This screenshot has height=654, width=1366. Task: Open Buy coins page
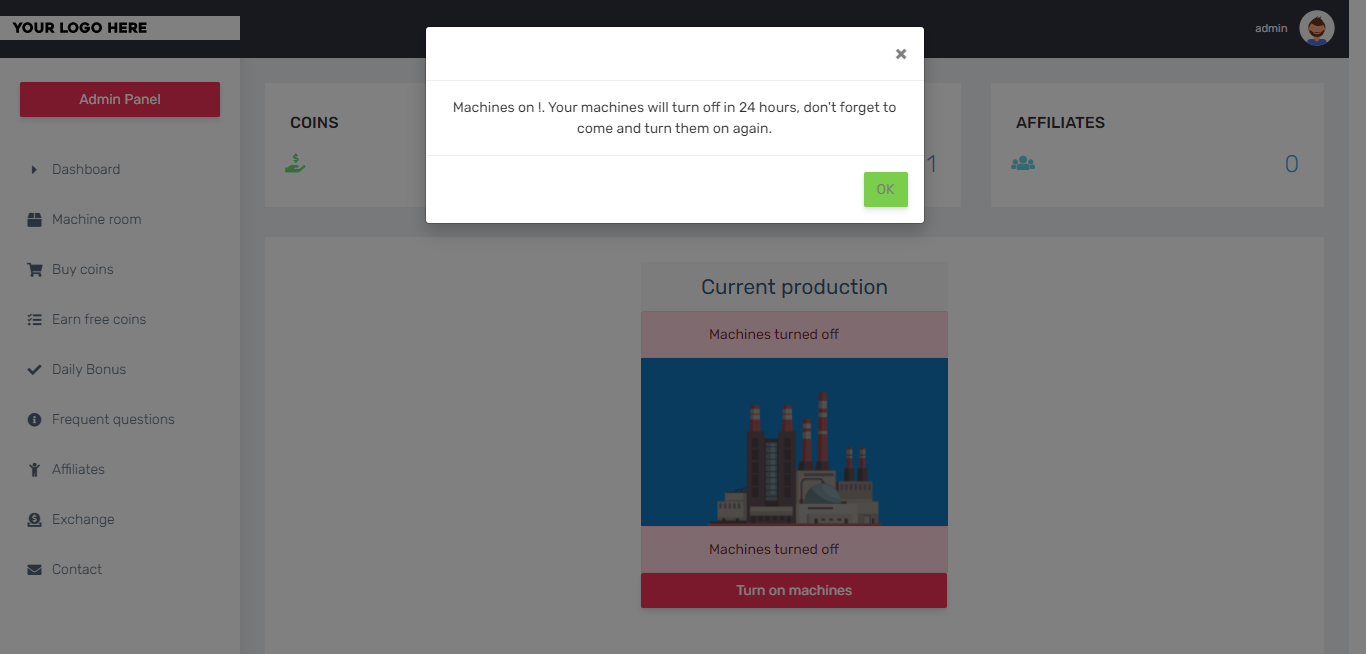click(x=82, y=269)
